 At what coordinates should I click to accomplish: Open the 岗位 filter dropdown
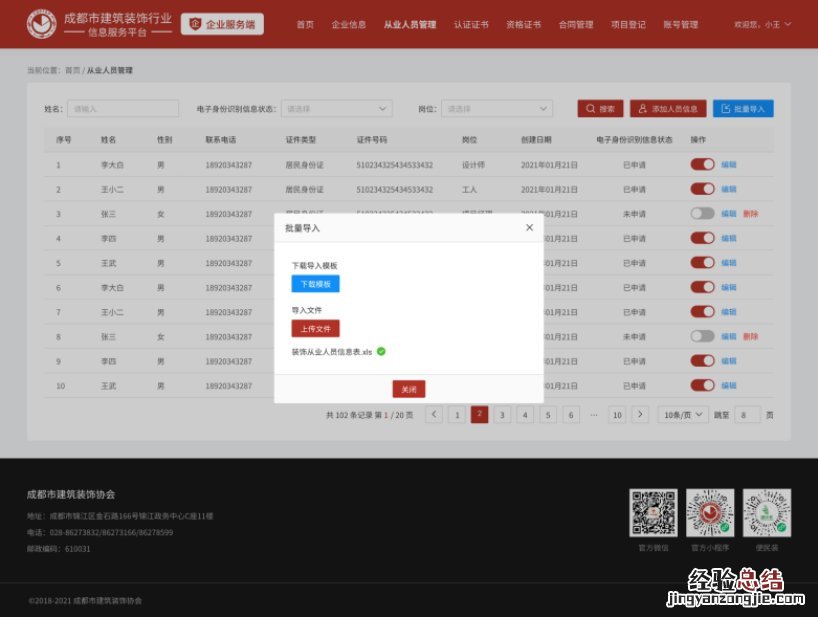tap(497, 108)
